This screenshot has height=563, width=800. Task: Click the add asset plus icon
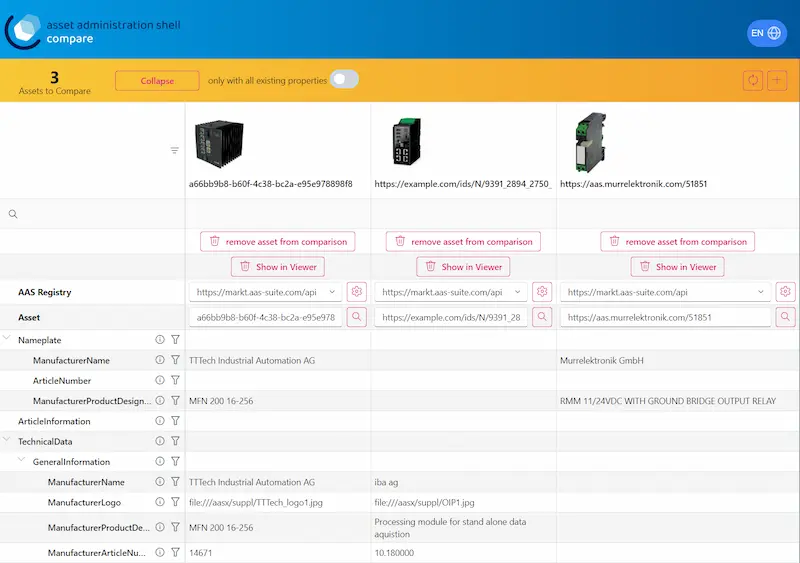(777, 81)
